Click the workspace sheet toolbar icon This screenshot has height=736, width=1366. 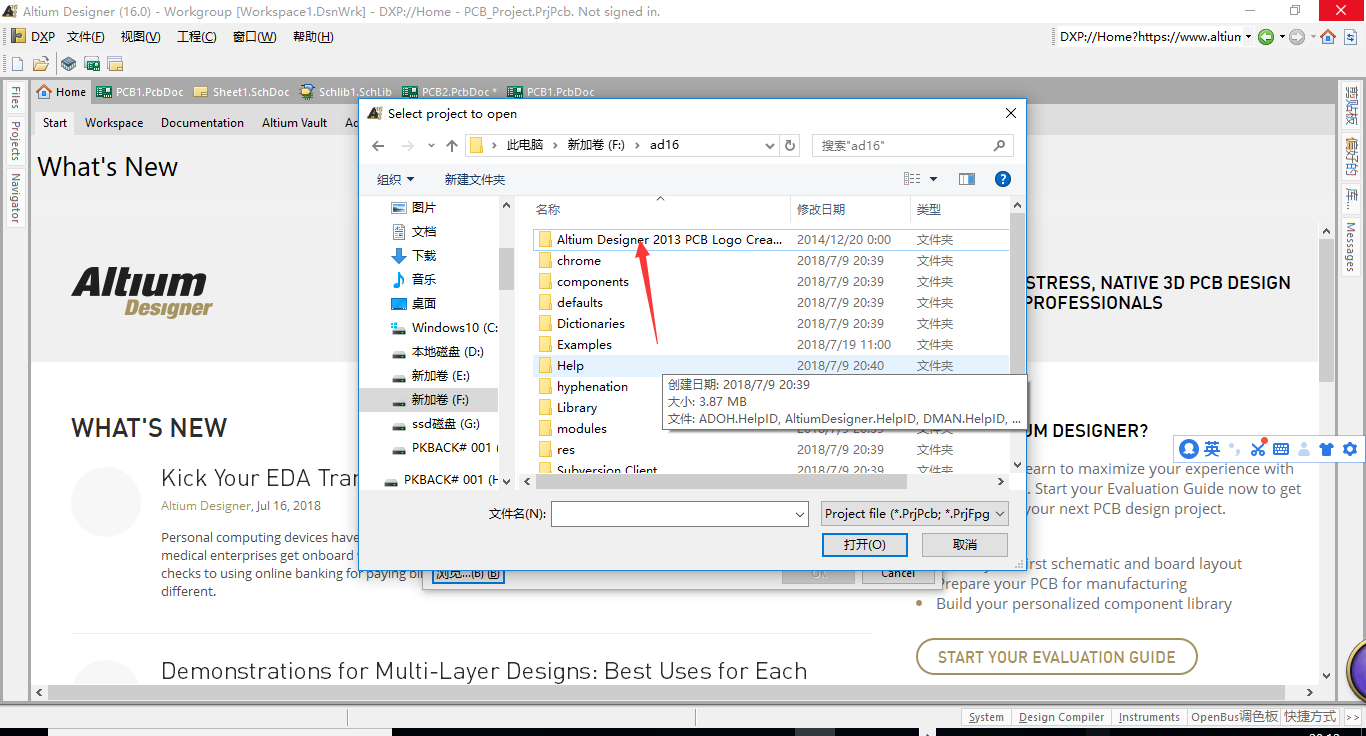click(x=116, y=64)
